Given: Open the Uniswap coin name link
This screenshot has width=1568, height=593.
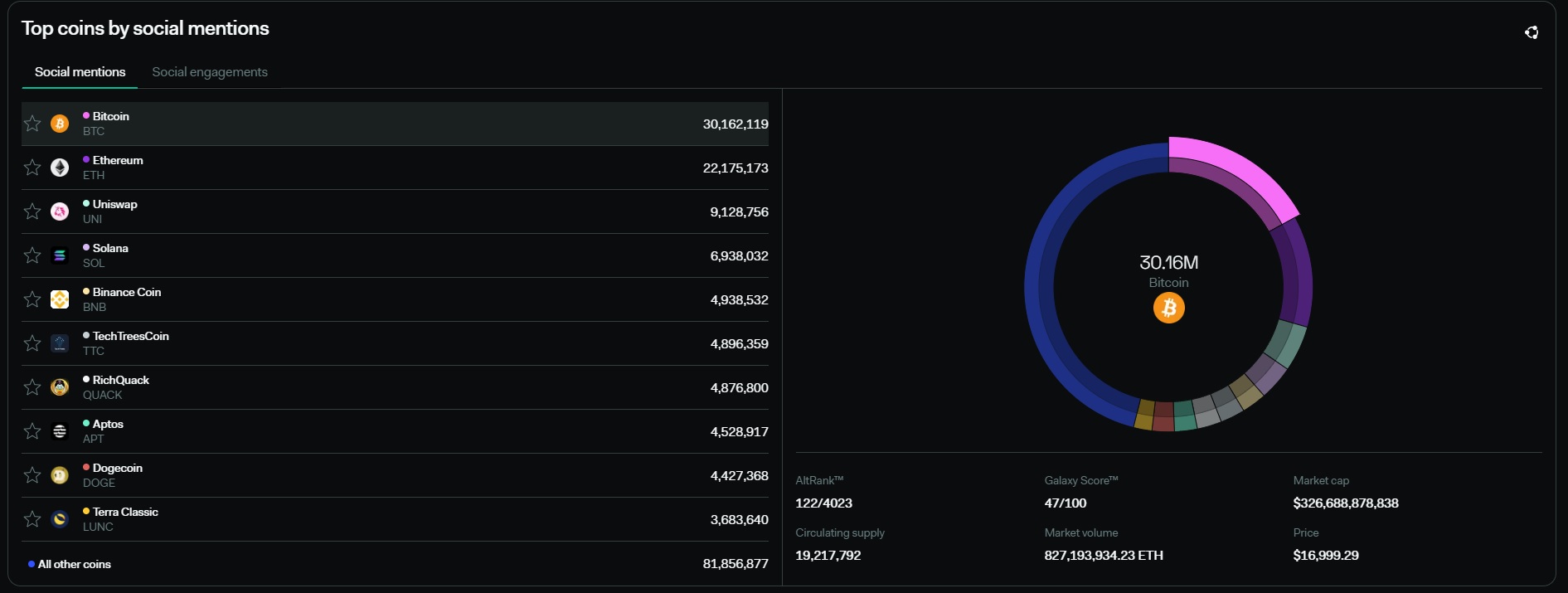Looking at the screenshot, I should tap(115, 204).
